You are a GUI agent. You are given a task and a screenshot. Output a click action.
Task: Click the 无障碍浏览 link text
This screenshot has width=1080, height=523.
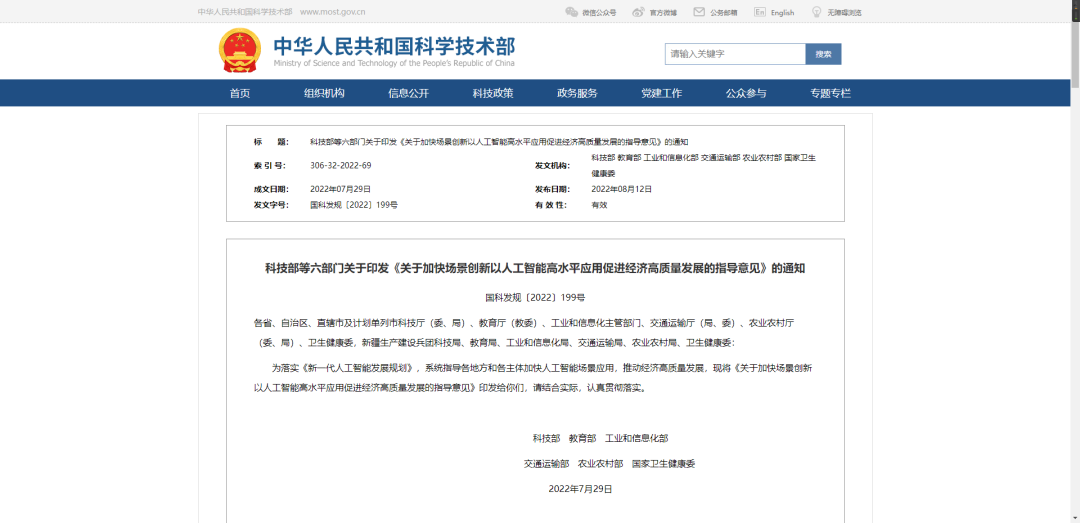(x=844, y=12)
